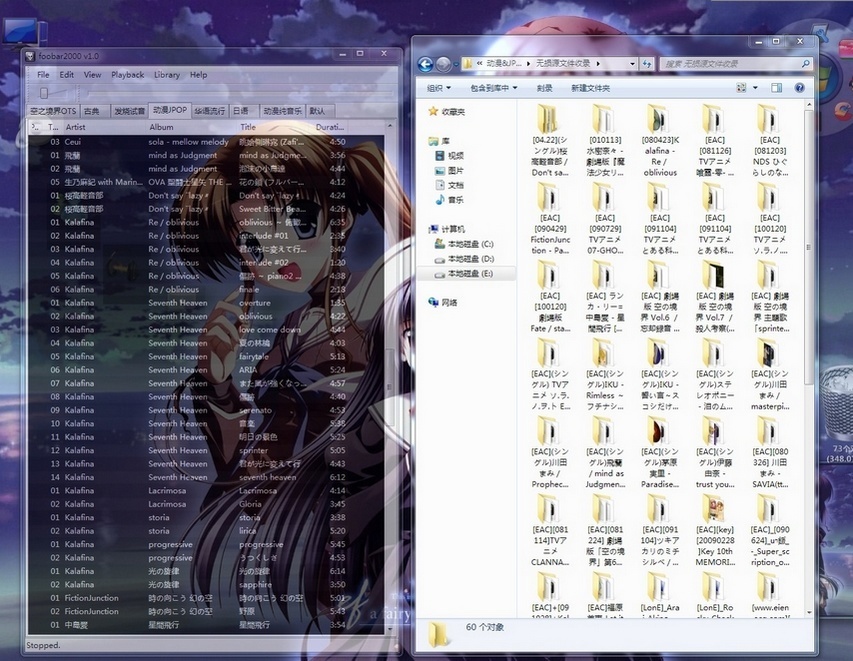The image size is (853, 661).
Task: Open foobar2000 Library menu
Action: tap(166, 75)
